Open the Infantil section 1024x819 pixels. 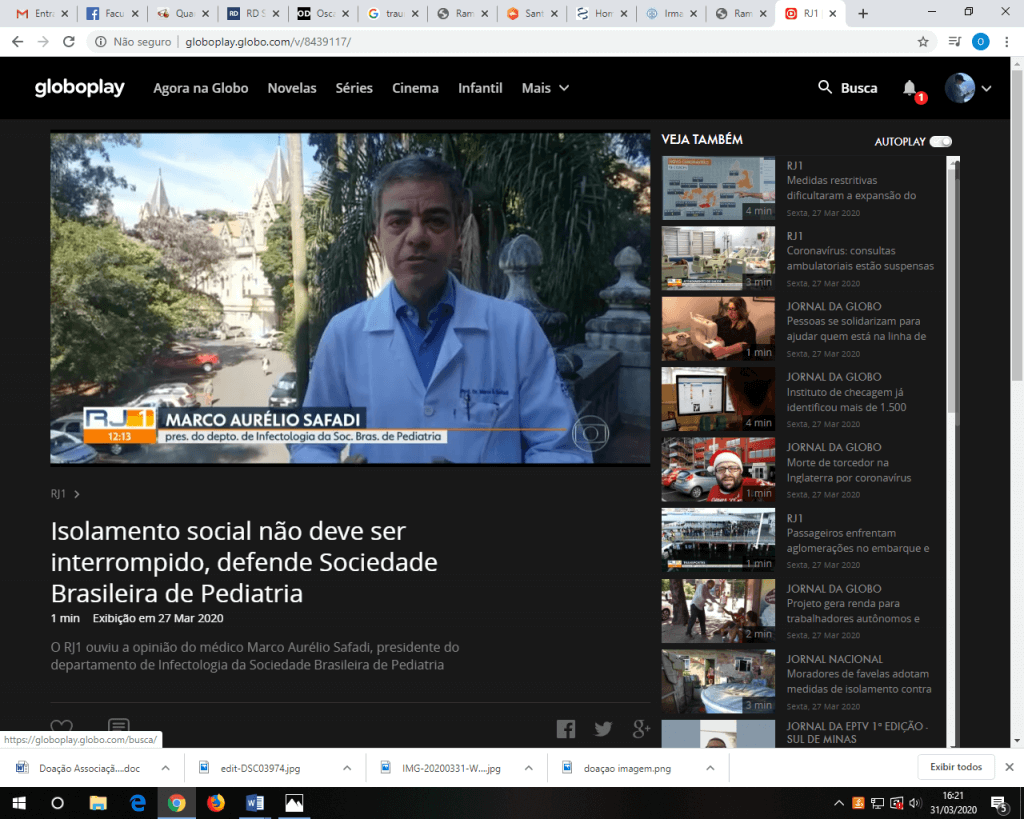point(480,88)
